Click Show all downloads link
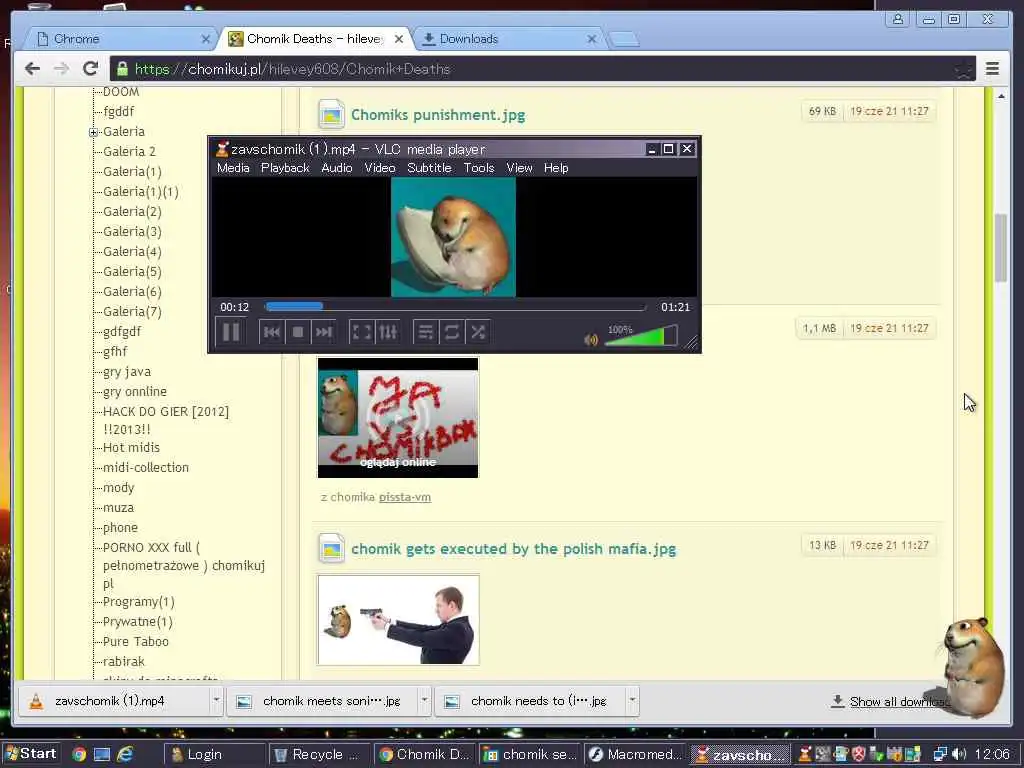The height and width of the screenshot is (768, 1024). pos(899,702)
